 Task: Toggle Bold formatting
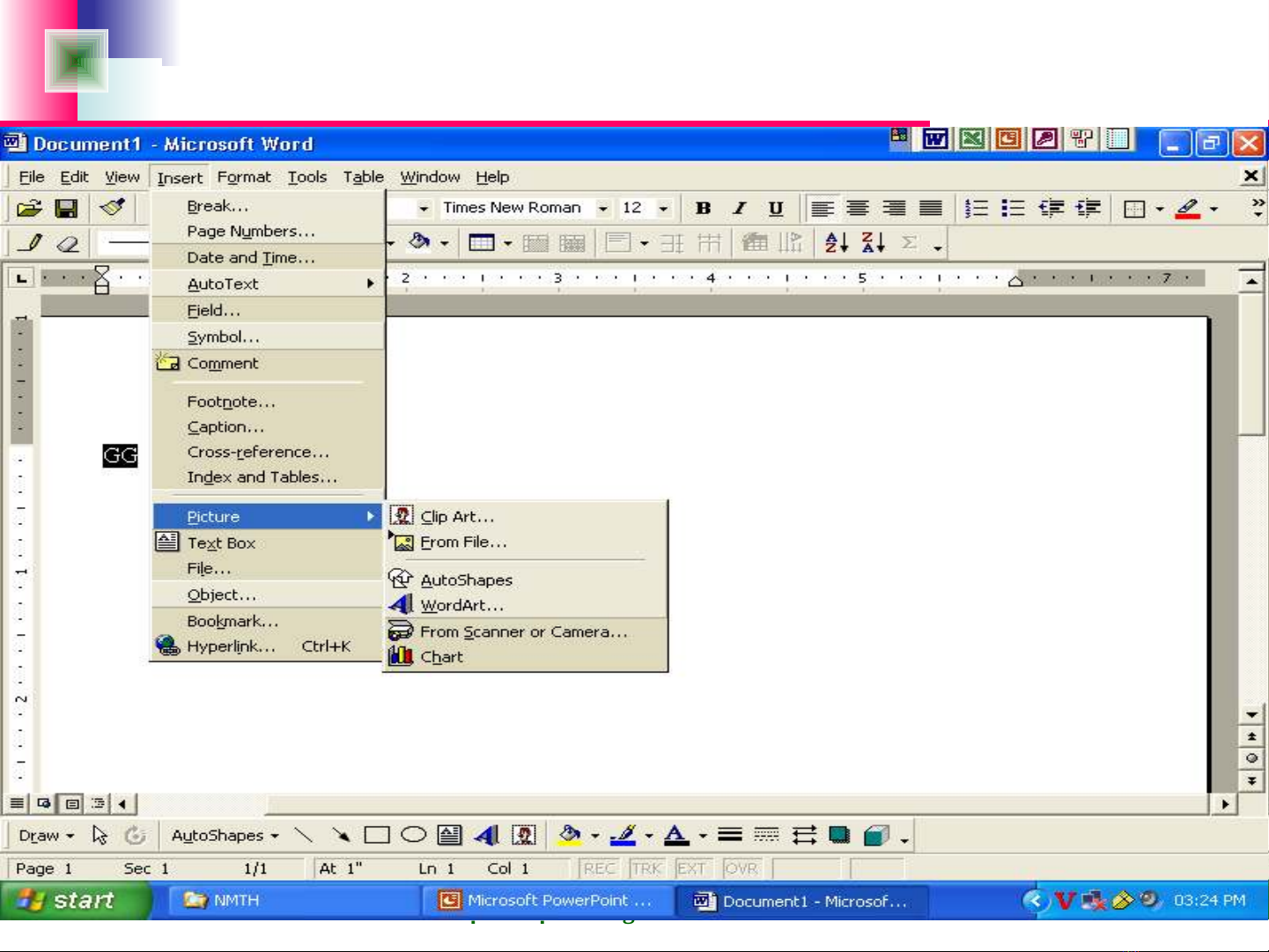pos(703,209)
